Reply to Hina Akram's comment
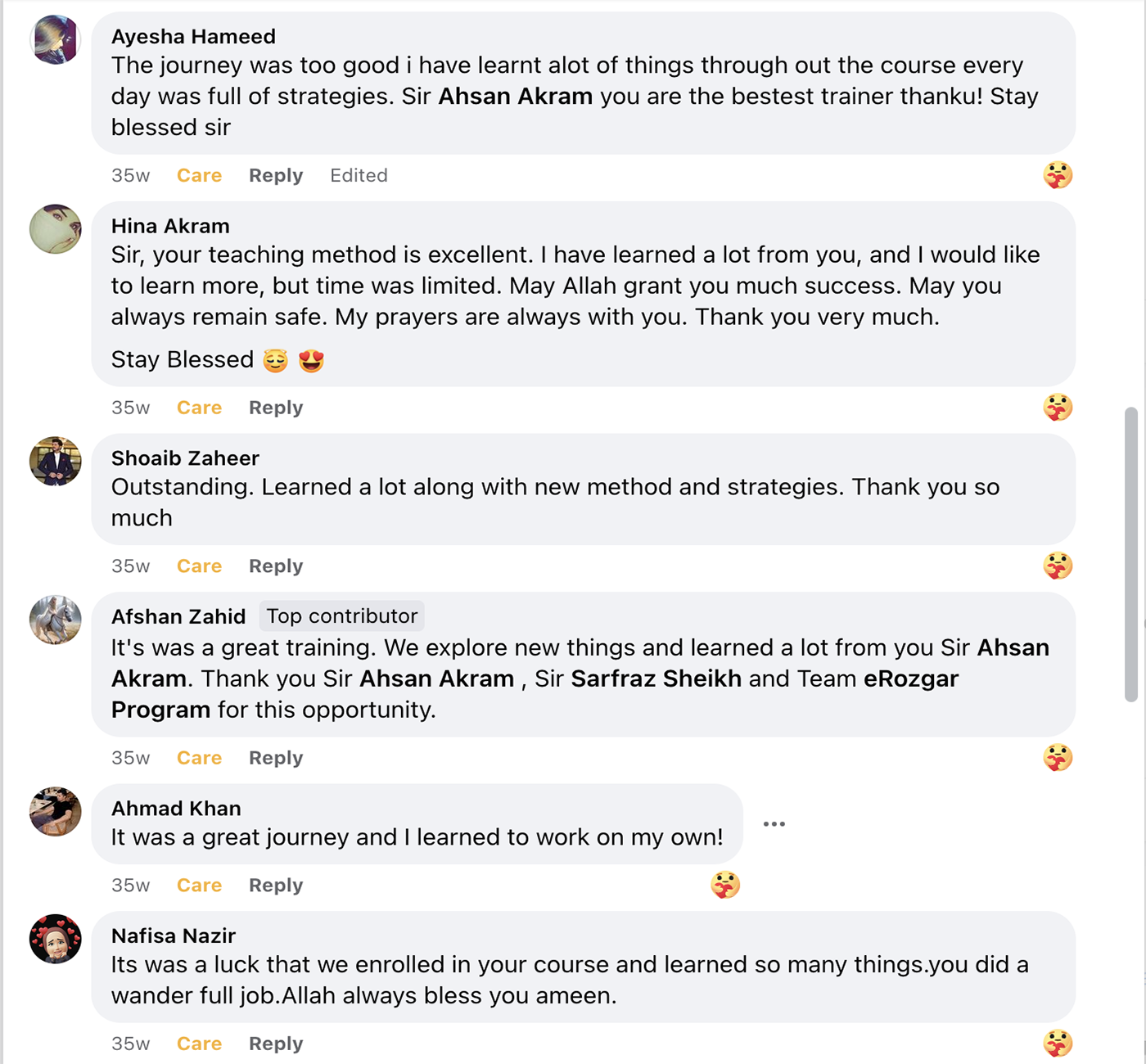1146x1064 pixels. click(276, 408)
